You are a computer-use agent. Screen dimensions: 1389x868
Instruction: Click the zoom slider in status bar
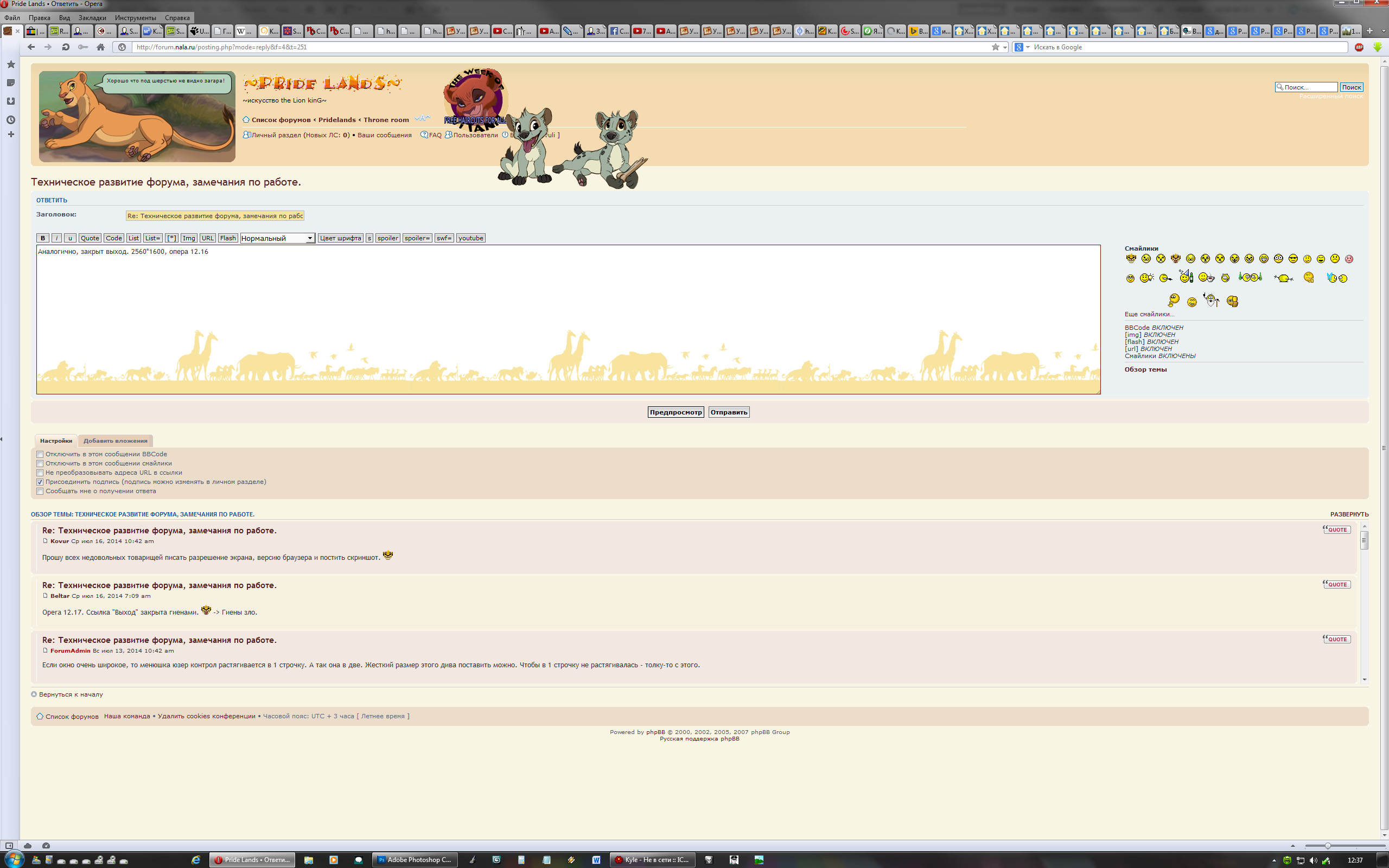(1328, 846)
